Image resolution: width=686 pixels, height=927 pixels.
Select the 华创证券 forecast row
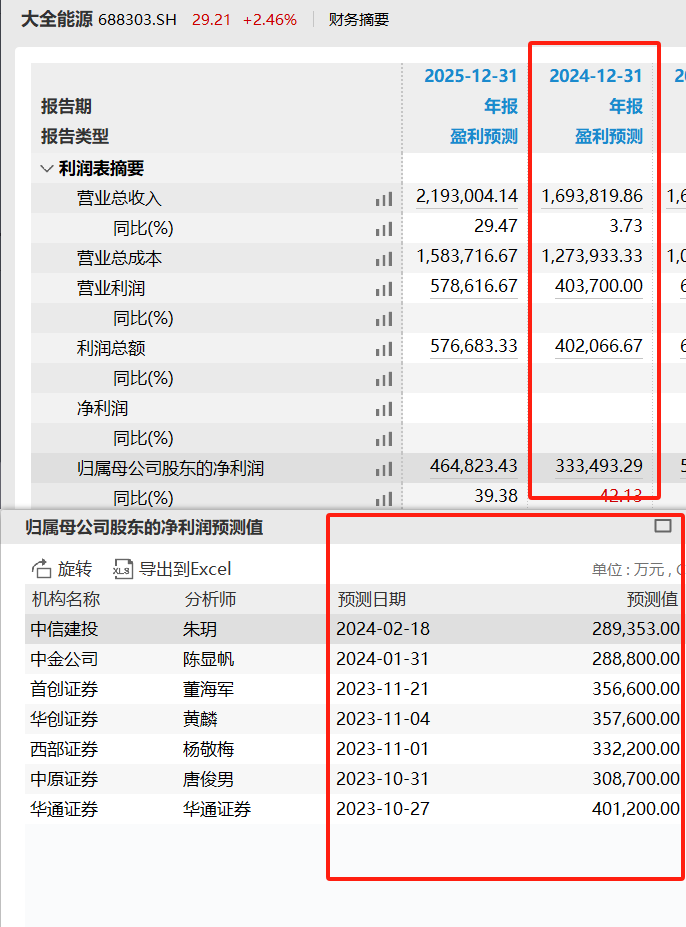click(x=354, y=719)
